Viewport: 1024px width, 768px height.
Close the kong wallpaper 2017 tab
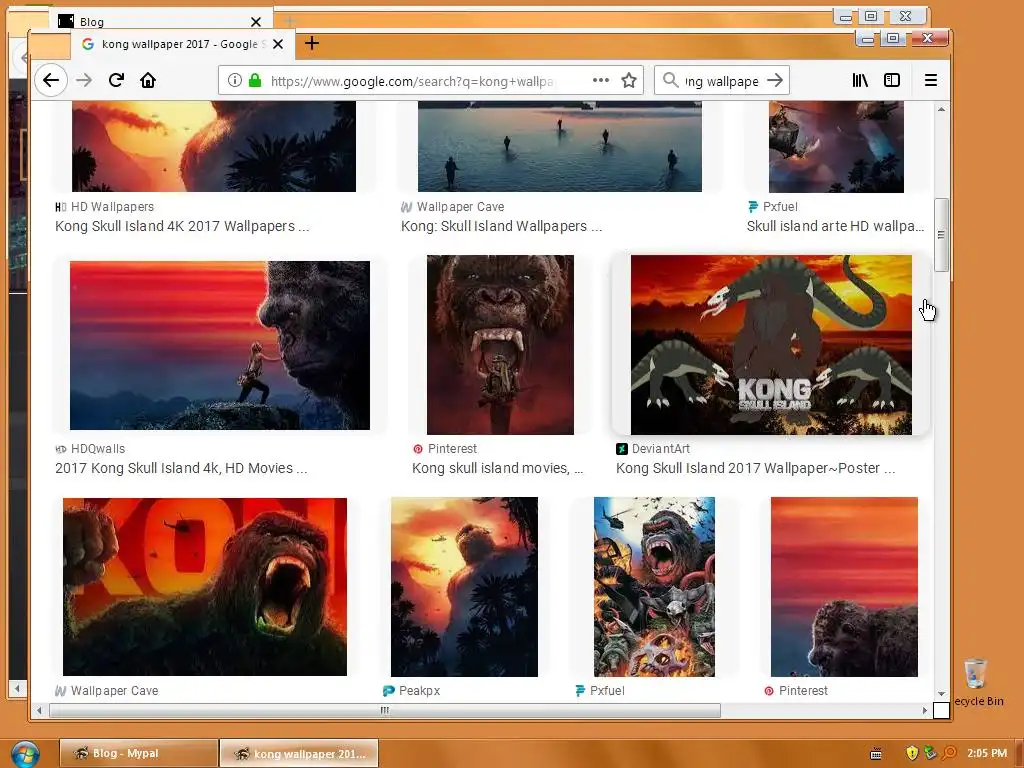(278, 44)
